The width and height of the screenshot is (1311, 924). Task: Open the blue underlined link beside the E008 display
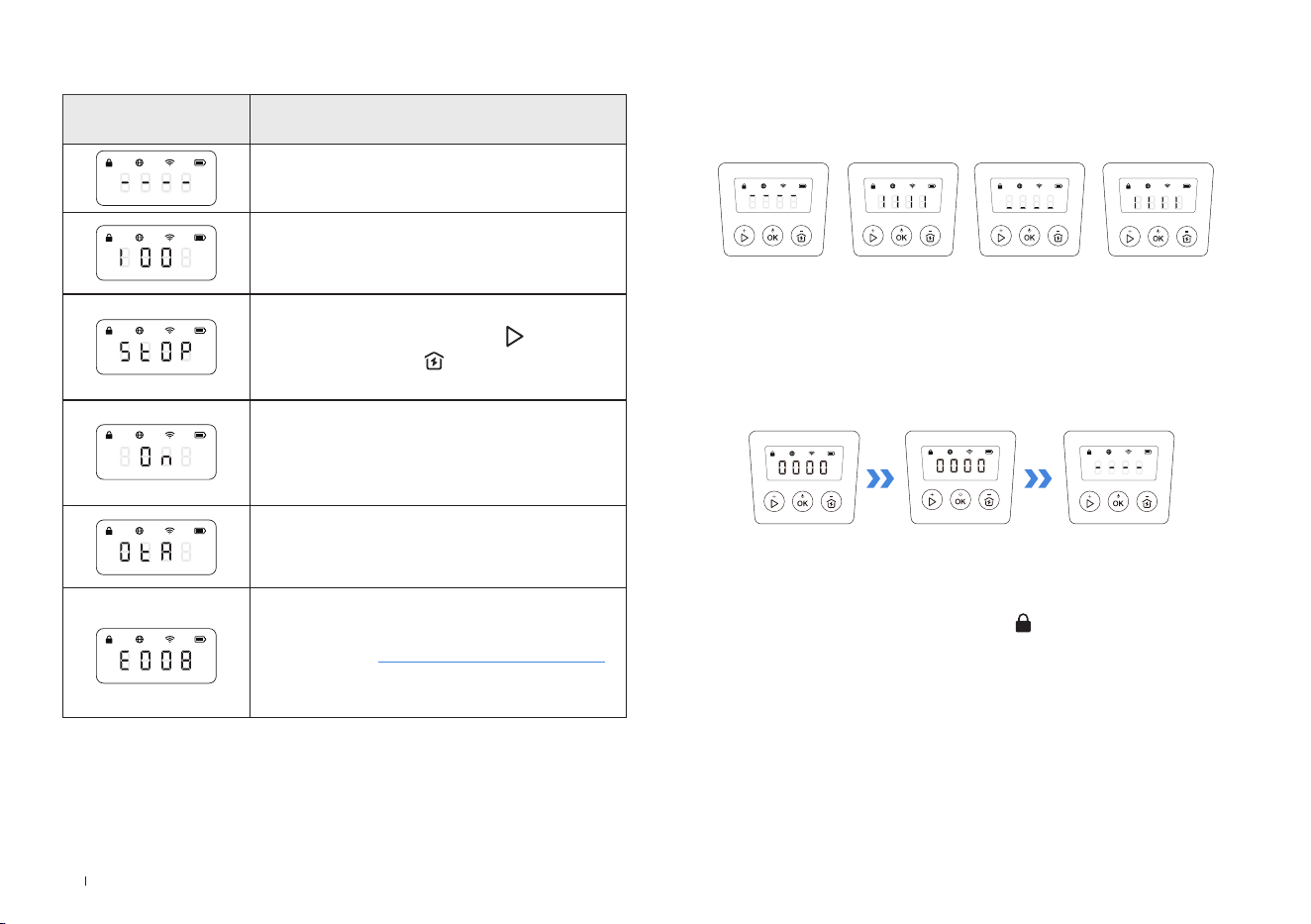click(x=491, y=662)
